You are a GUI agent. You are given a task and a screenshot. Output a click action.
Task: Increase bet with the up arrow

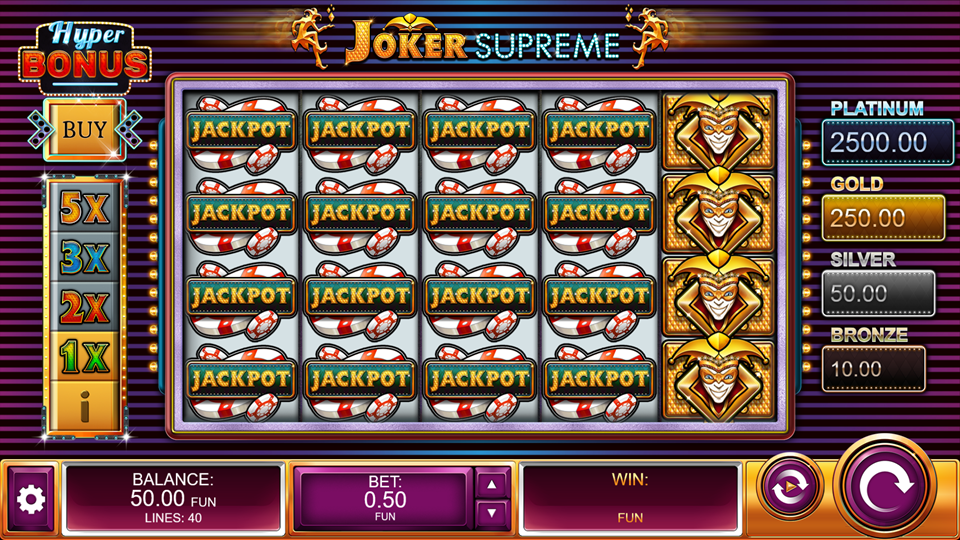click(492, 485)
